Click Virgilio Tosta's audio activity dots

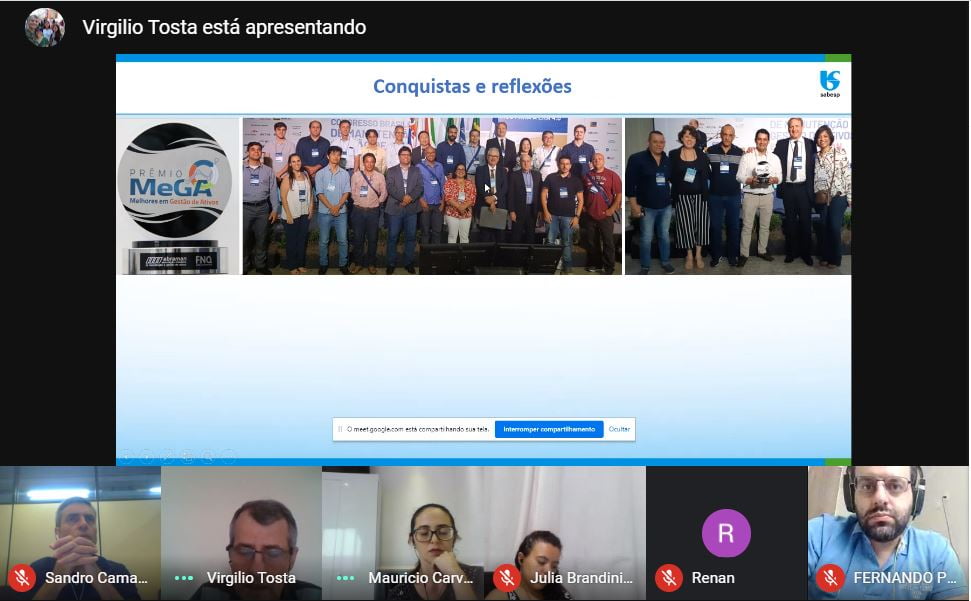pyautogui.click(x=184, y=578)
